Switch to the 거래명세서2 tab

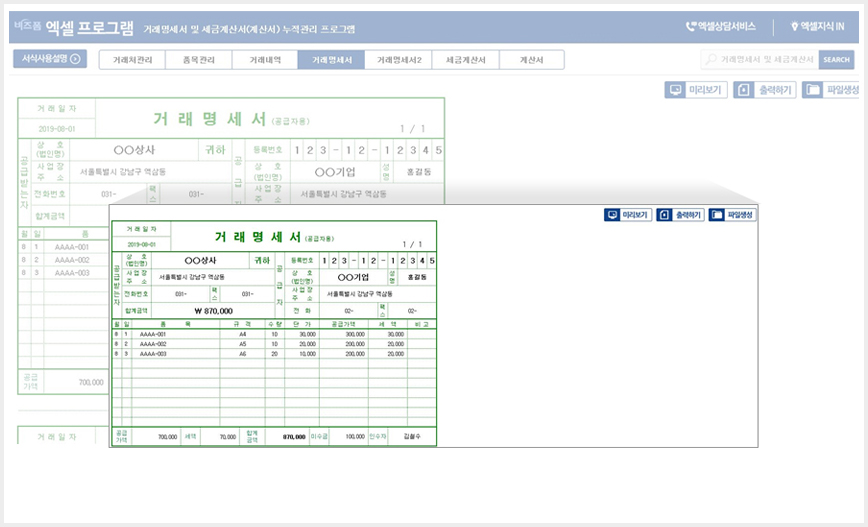tap(399, 60)
